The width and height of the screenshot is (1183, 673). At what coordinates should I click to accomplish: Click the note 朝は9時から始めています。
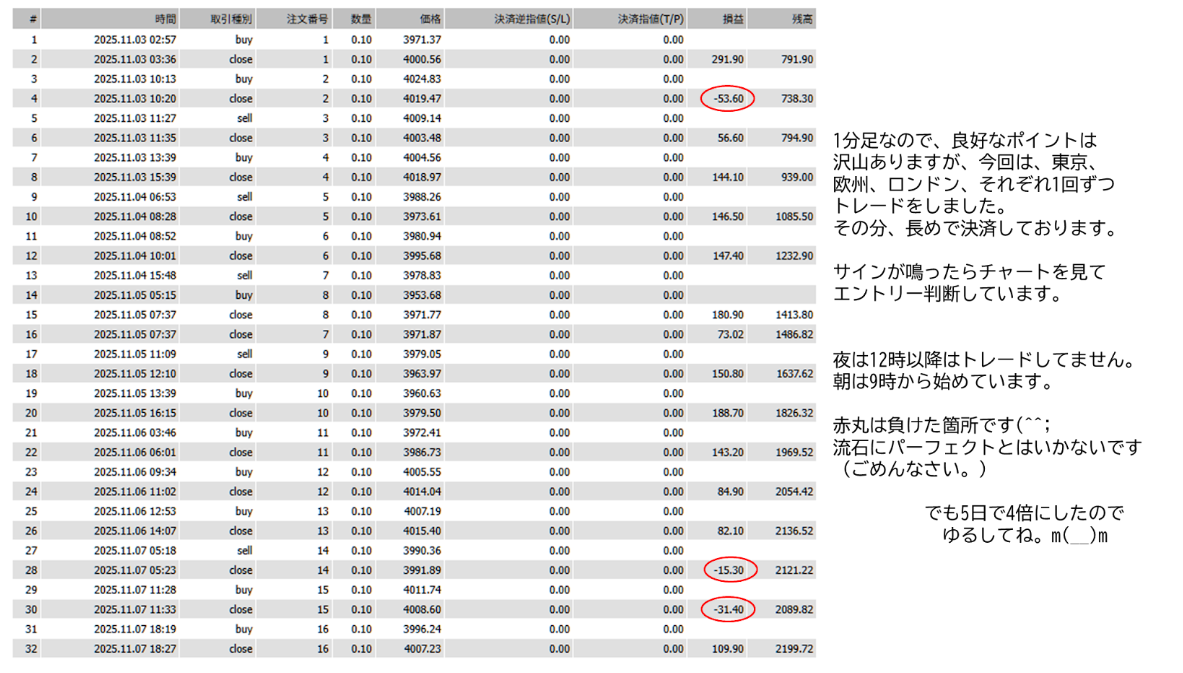click(943, 382)
